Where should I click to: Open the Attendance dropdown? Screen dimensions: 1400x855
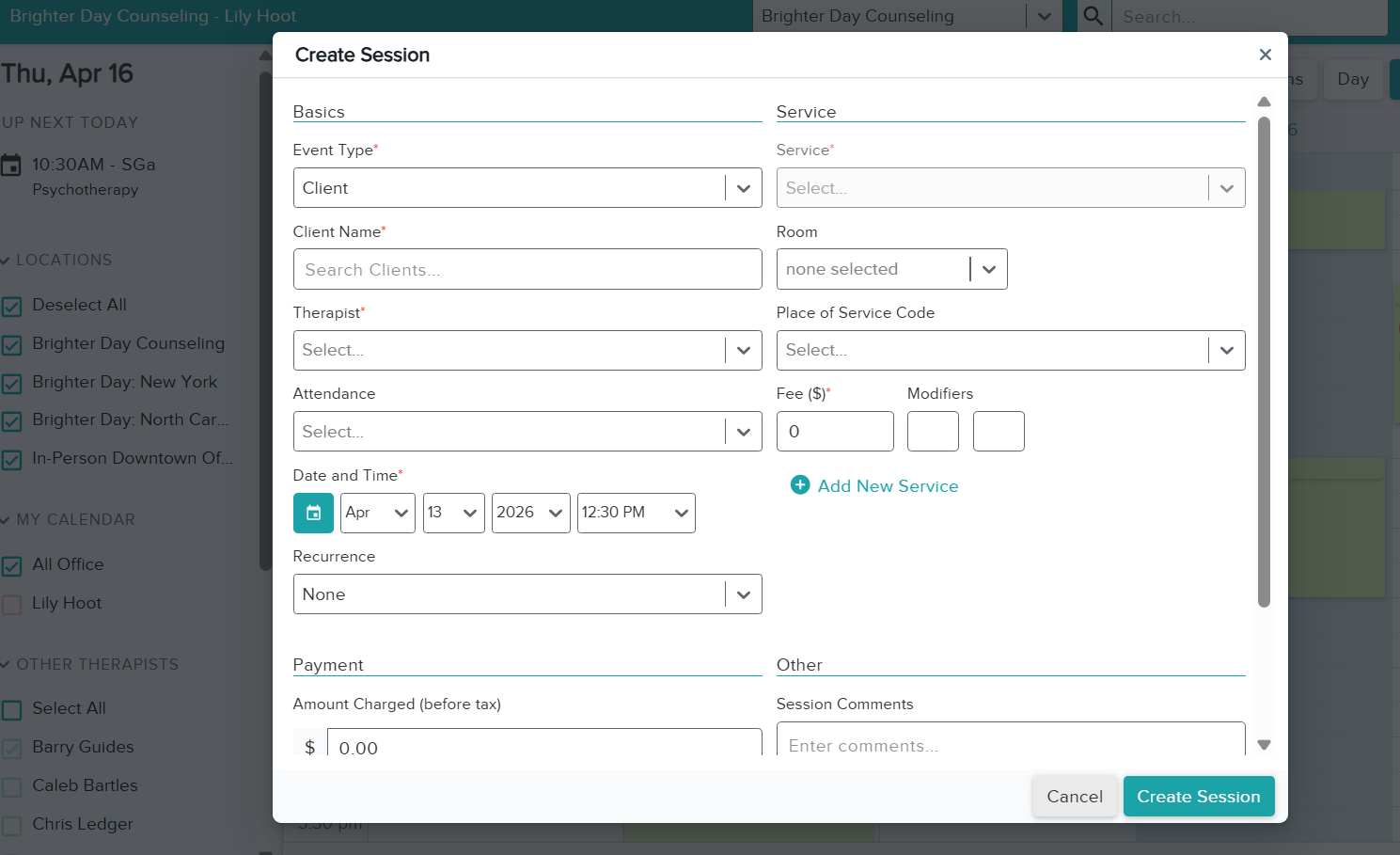[527, 432]
